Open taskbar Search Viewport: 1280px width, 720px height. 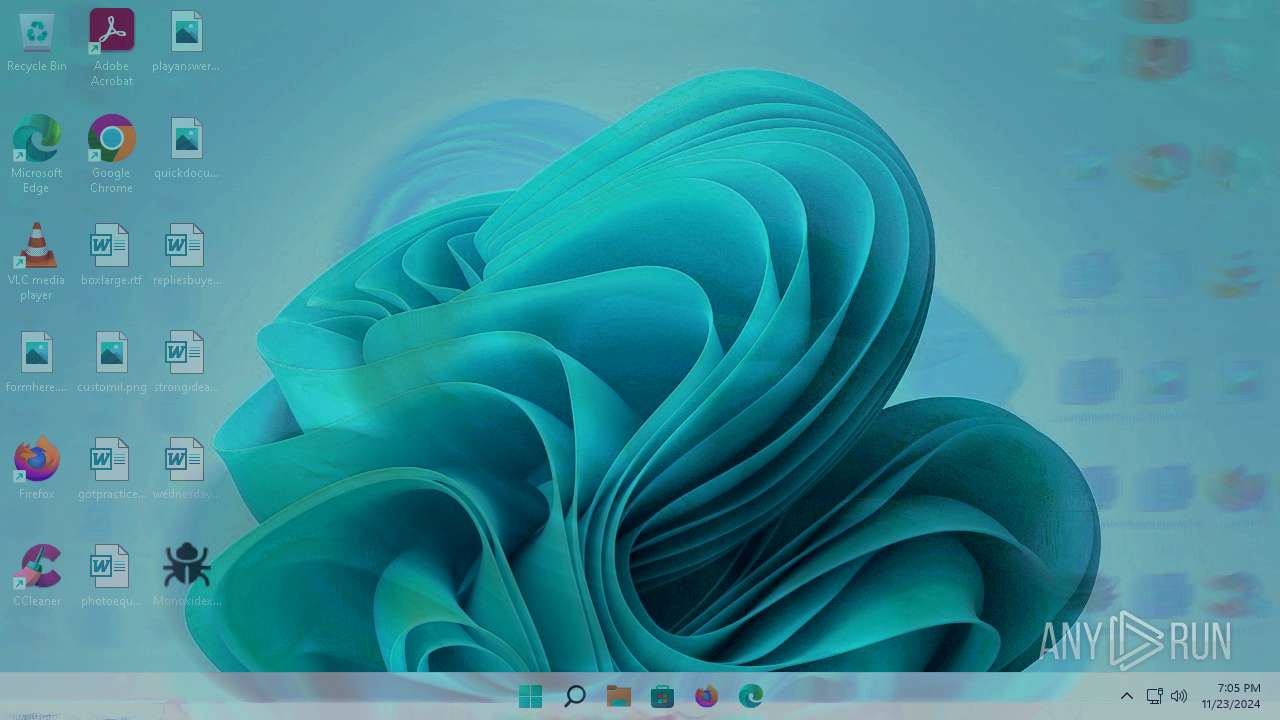pyautogui.click(x=575, y=696)
